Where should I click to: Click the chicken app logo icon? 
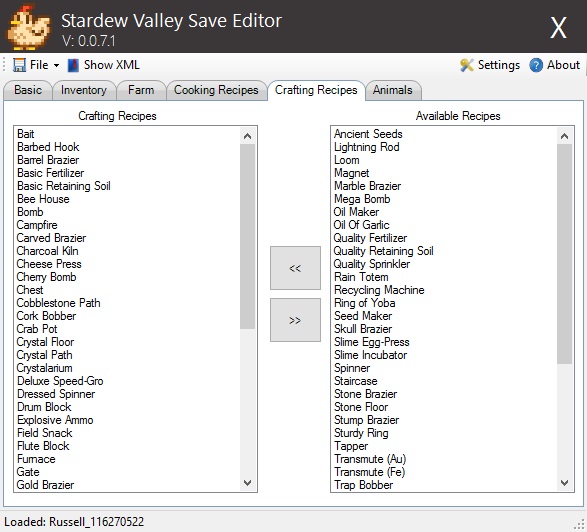point(29,27)
